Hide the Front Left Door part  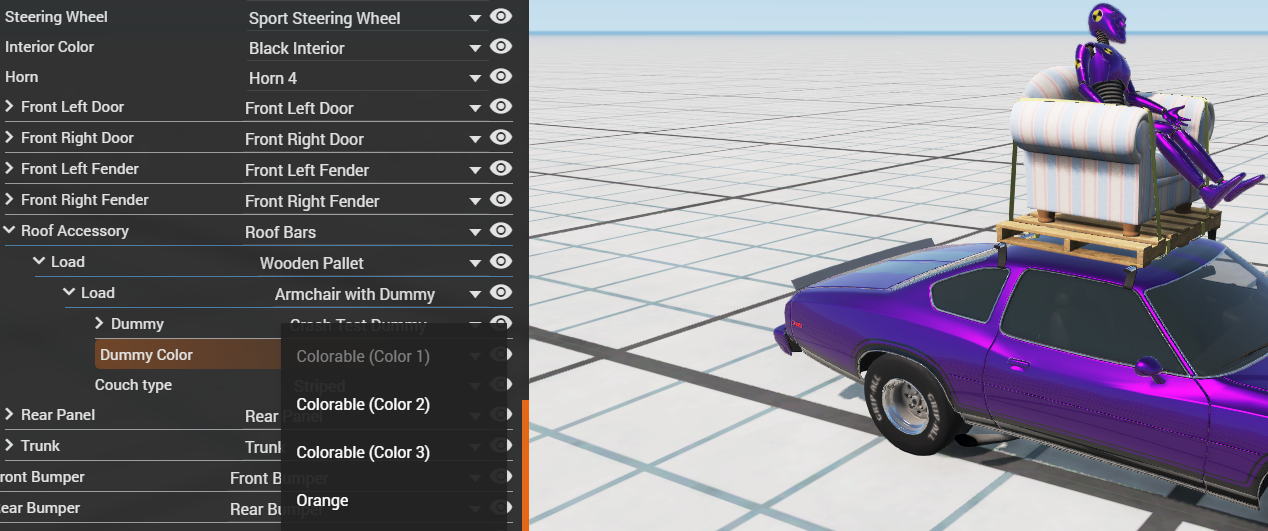(x=501, y=106)
